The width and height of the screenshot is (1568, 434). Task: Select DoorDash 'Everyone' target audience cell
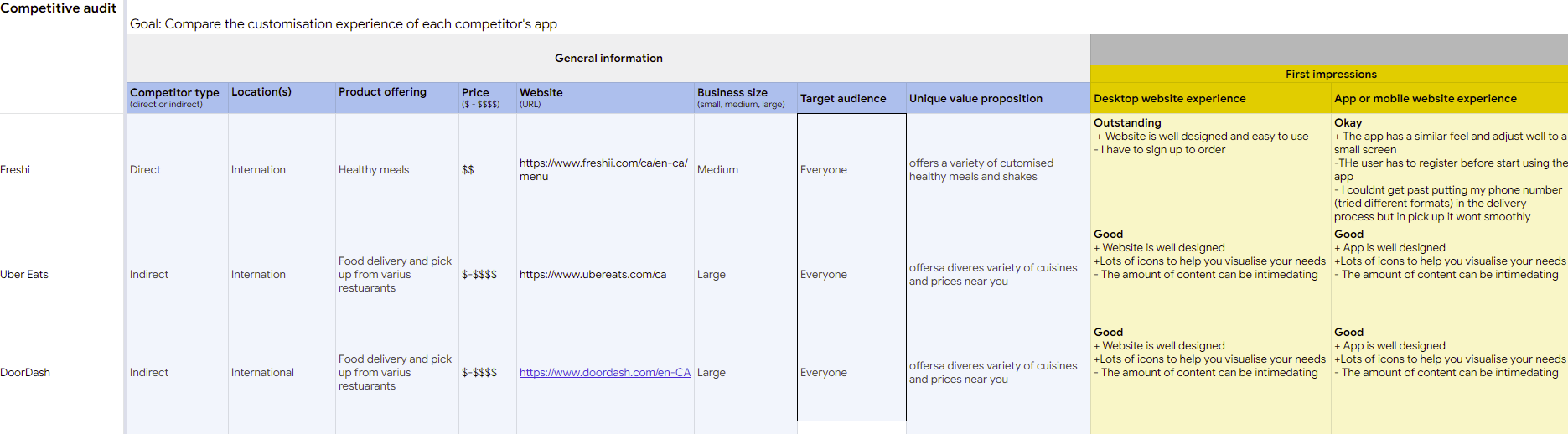point(851,372)
